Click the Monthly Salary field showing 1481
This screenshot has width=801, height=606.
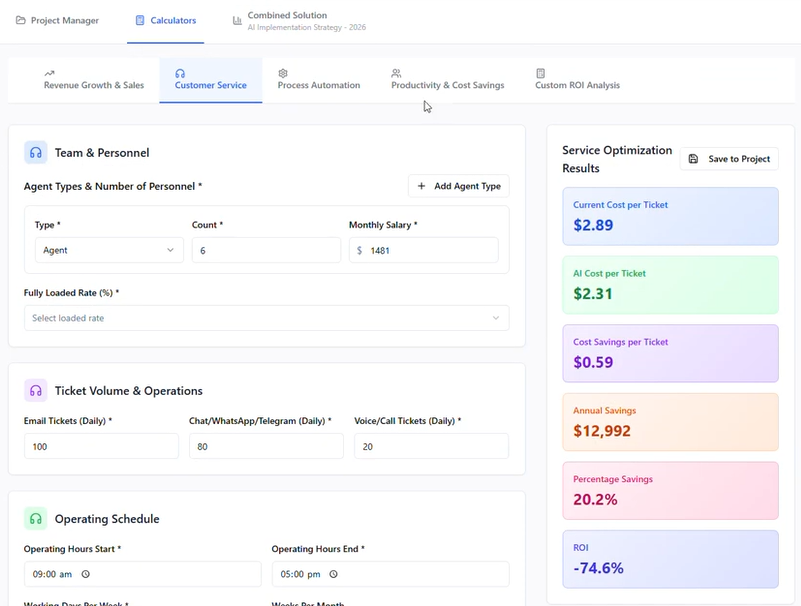click(x=424, y=250)
